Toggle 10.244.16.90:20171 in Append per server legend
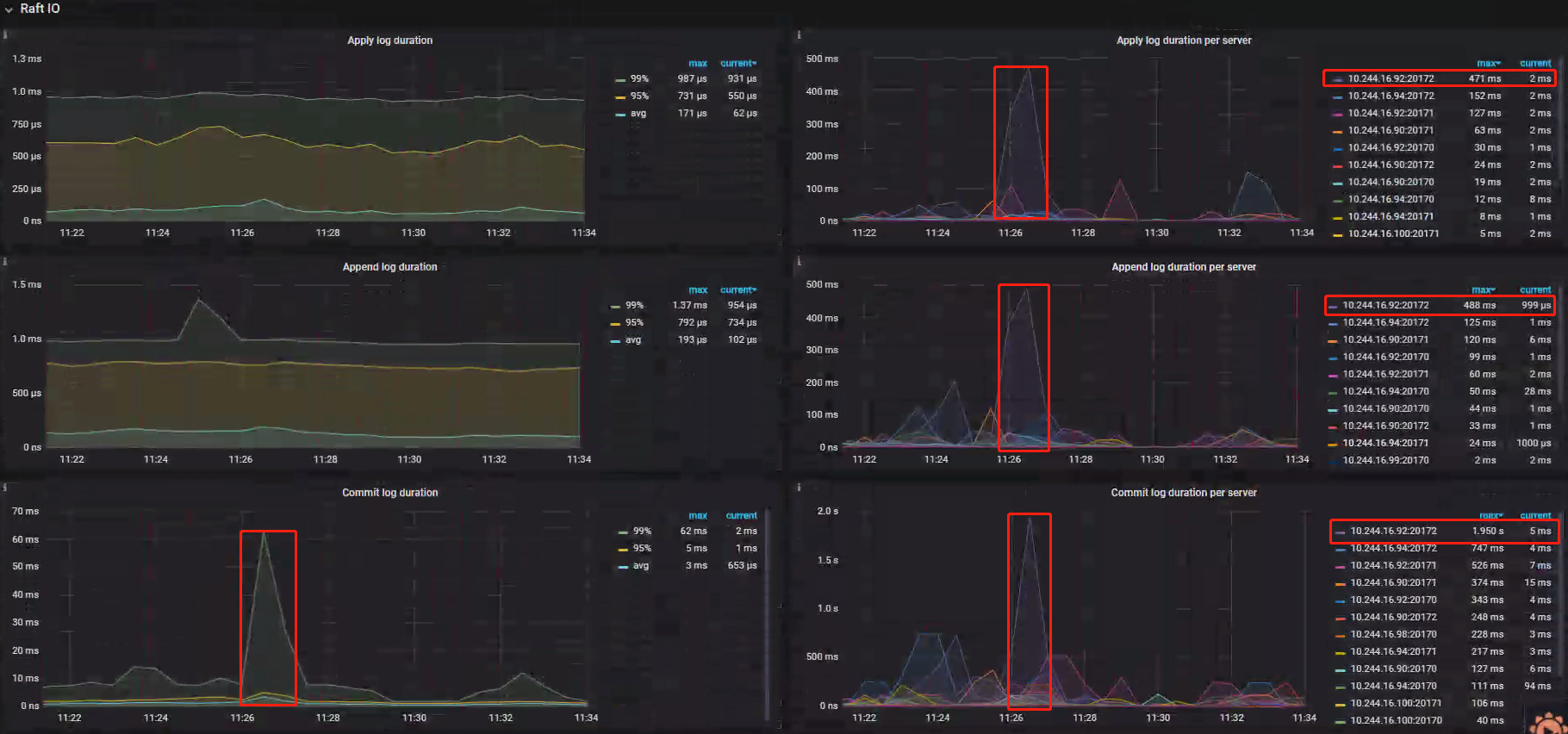 pyautogui.click(x=1385, y=340)
